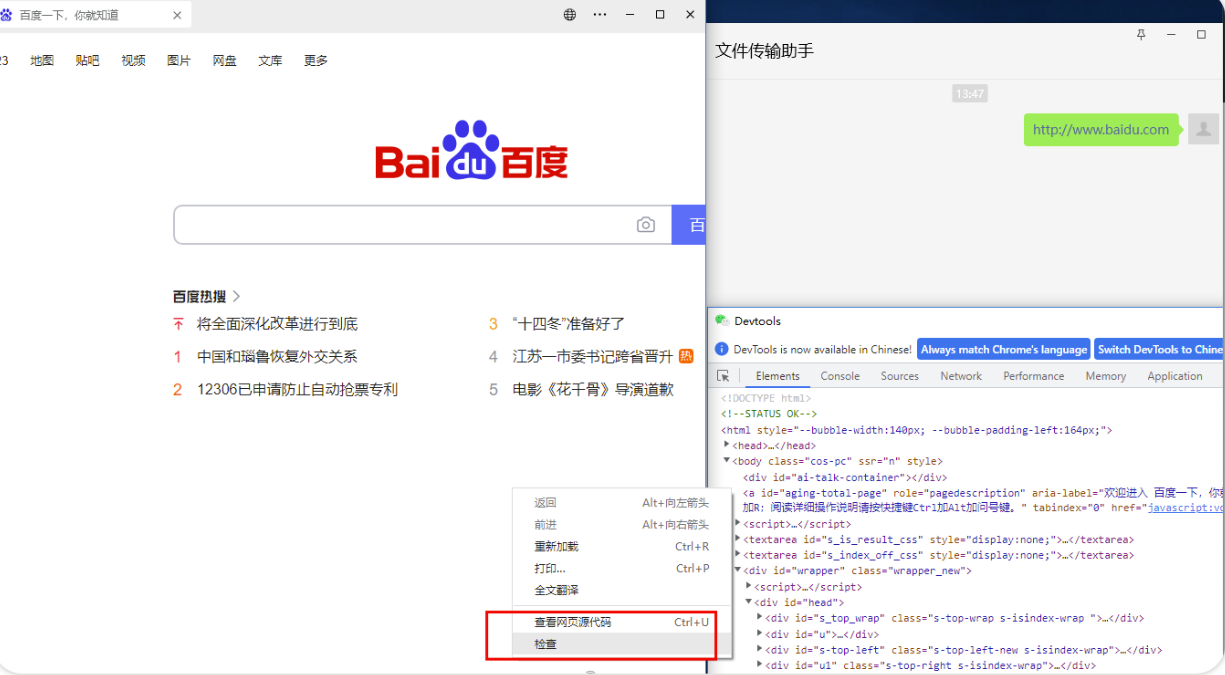
Task: Click the gray avatar in the chat
Action: [x=1204, y=130]
